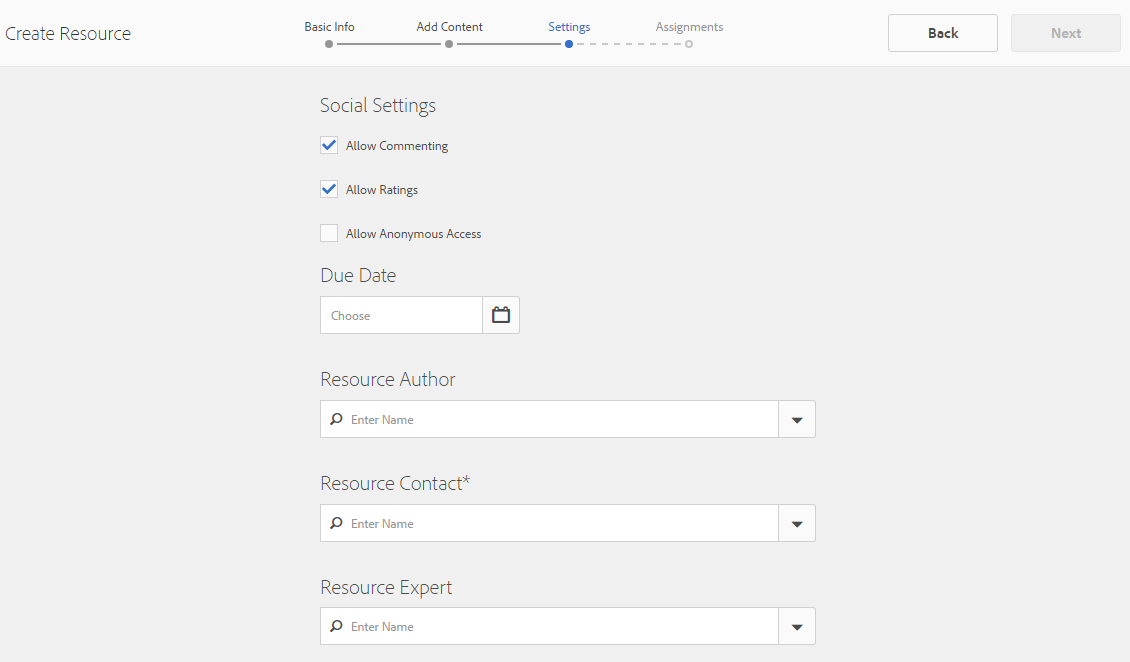Click the Next button

[1065, 33]
